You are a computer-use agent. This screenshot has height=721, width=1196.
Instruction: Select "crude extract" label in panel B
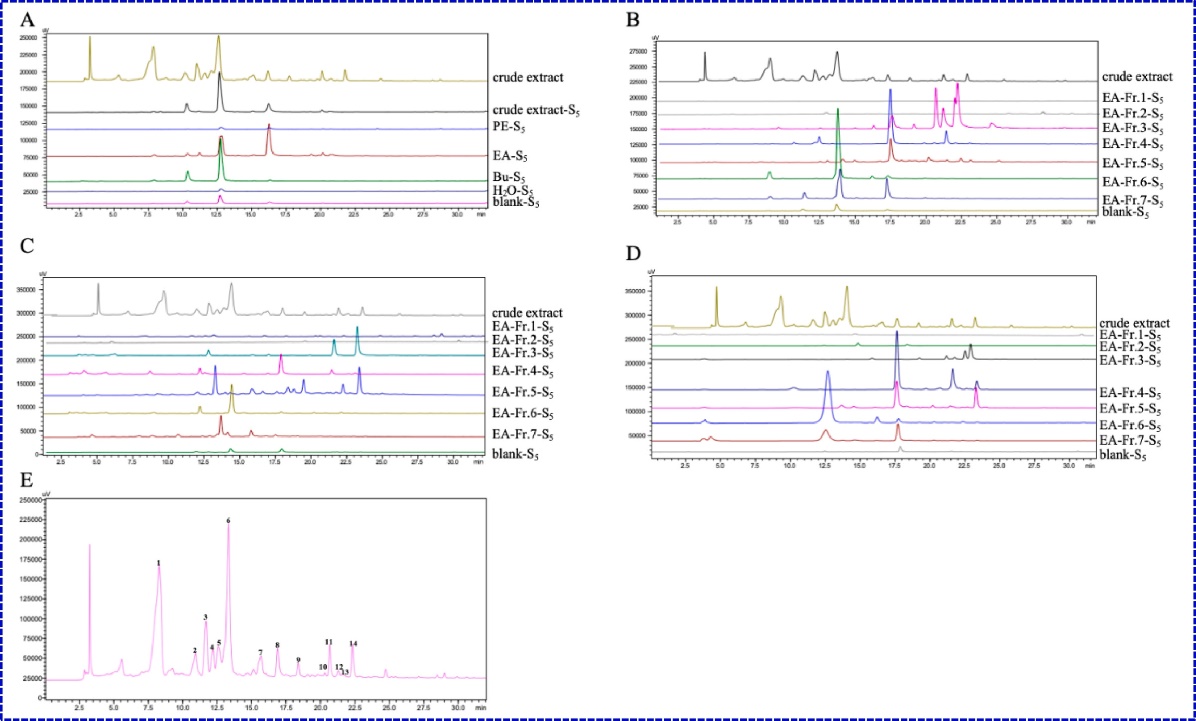[1137, 77]
